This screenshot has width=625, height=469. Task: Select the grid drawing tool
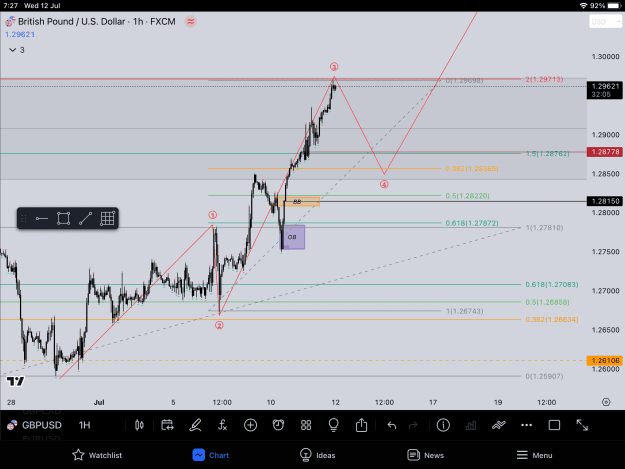click(x=107, y=218)
